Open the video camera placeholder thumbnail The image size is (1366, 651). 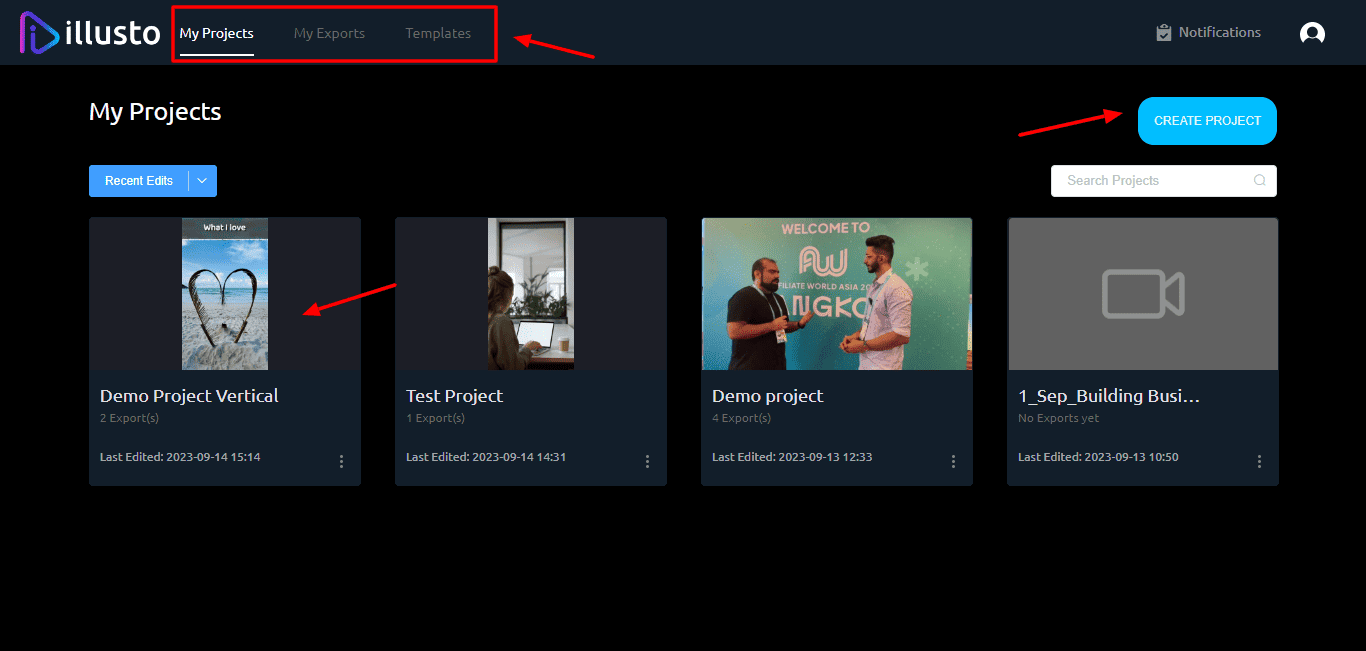1143,294
